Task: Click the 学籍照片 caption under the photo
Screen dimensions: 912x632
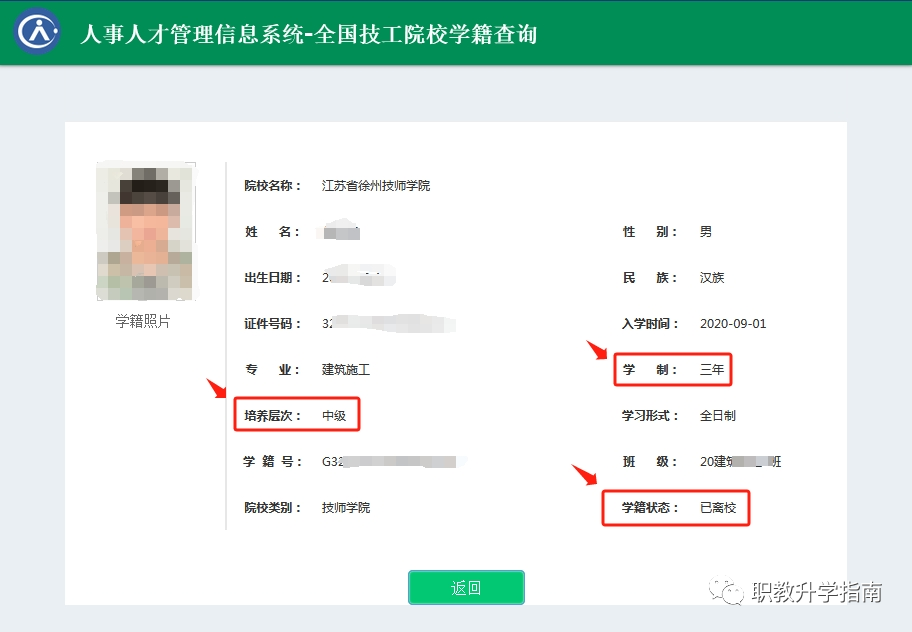Action: 142,321
